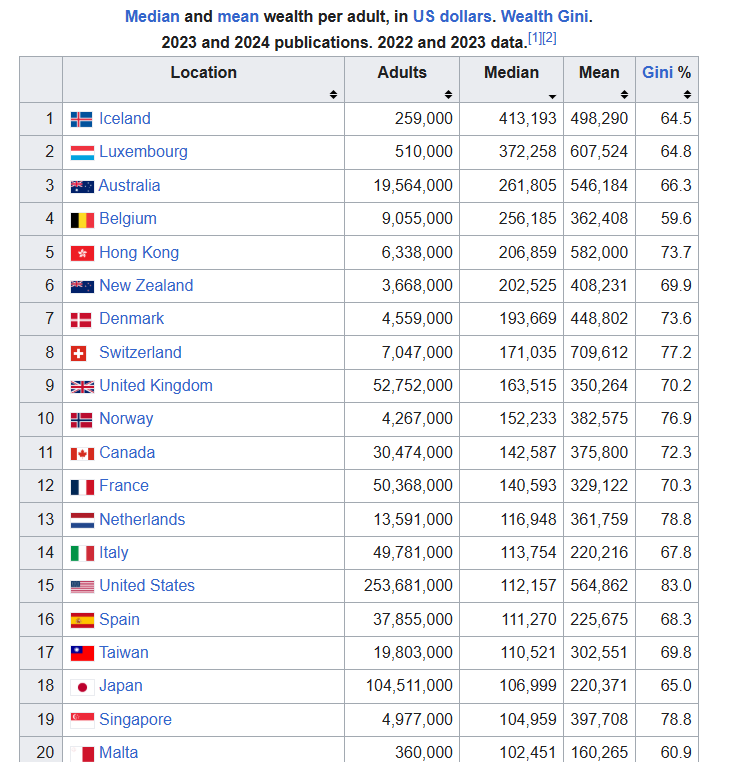Screen dimensions: 736x762
Task: Click the Iceland flag icon
Action: [x=82, y=119]
